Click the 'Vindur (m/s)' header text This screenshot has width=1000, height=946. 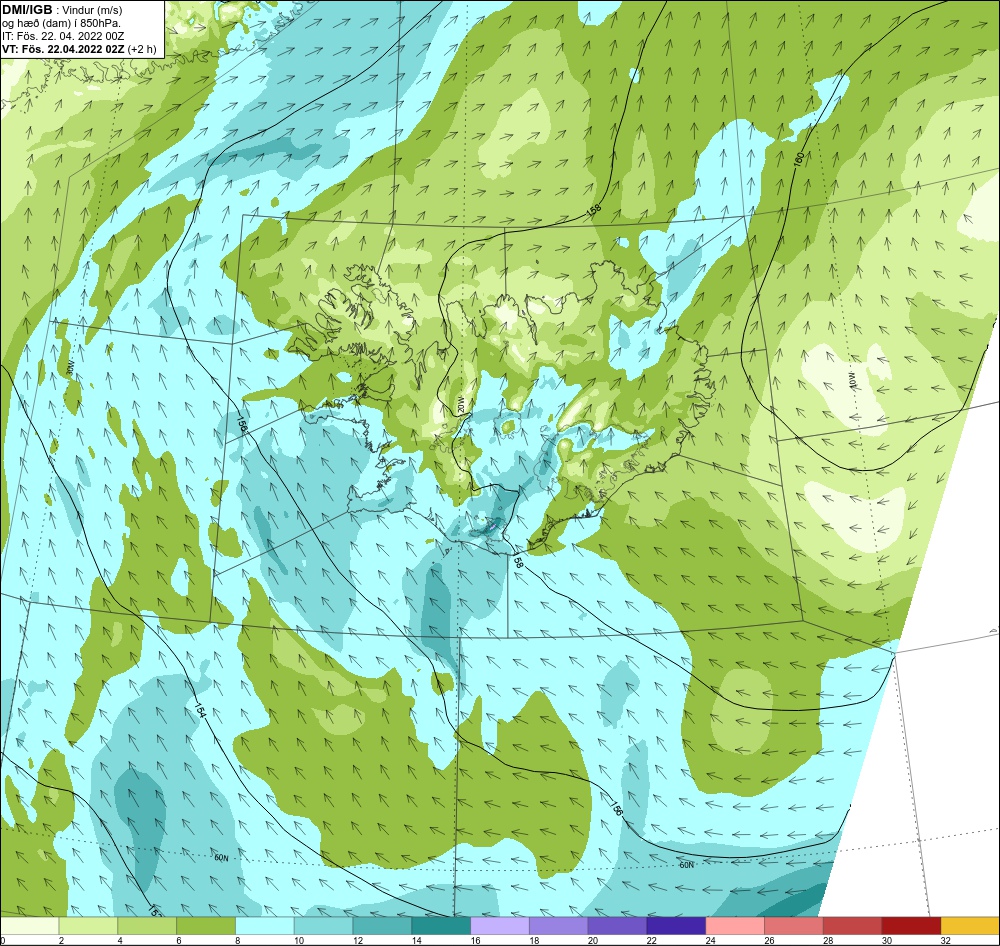(93, 10)
